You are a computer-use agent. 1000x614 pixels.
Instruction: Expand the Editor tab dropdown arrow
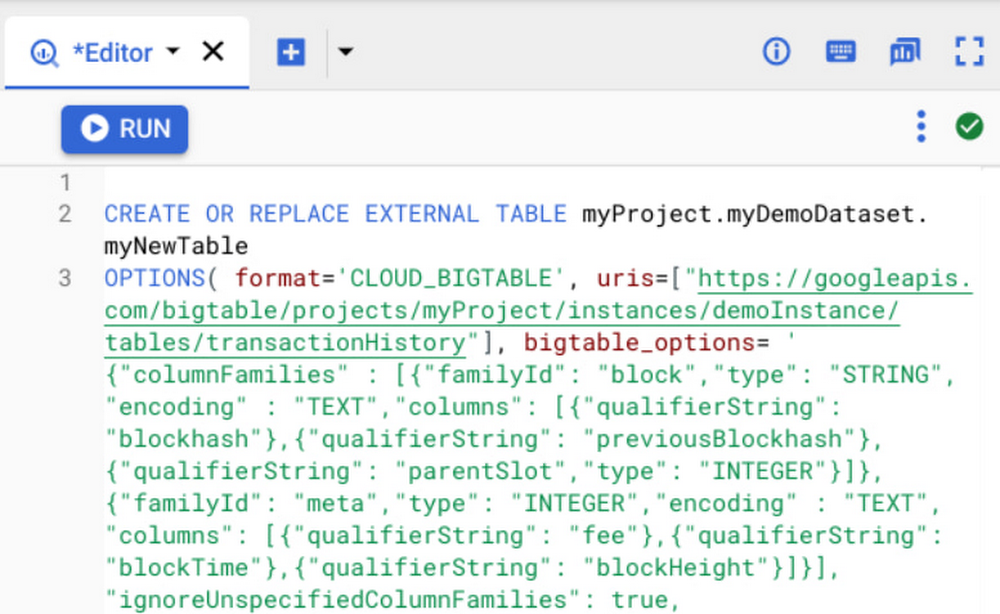(172, 53)
